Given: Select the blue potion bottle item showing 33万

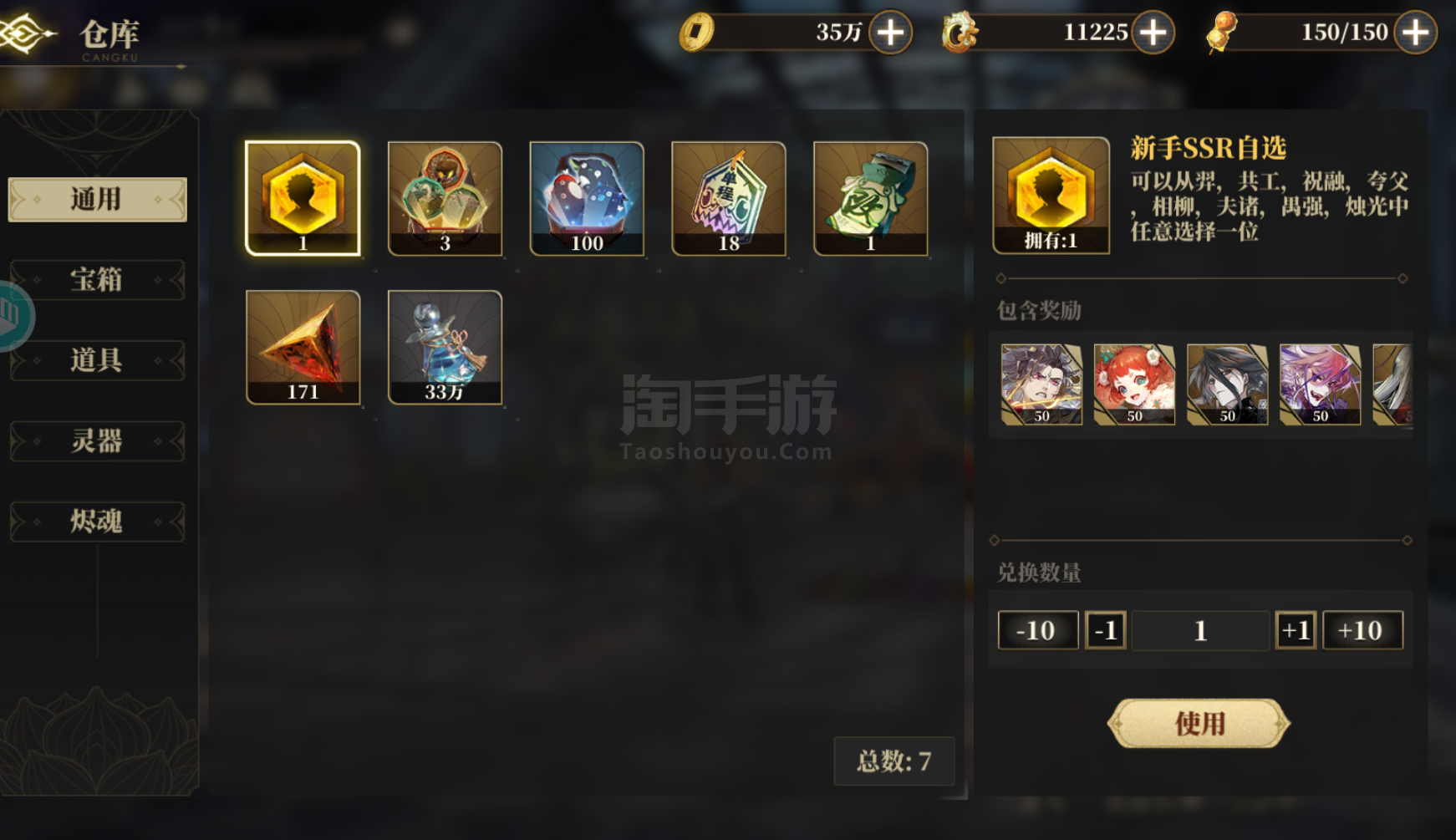Looking at the screenshot, I should pos(445,347).
